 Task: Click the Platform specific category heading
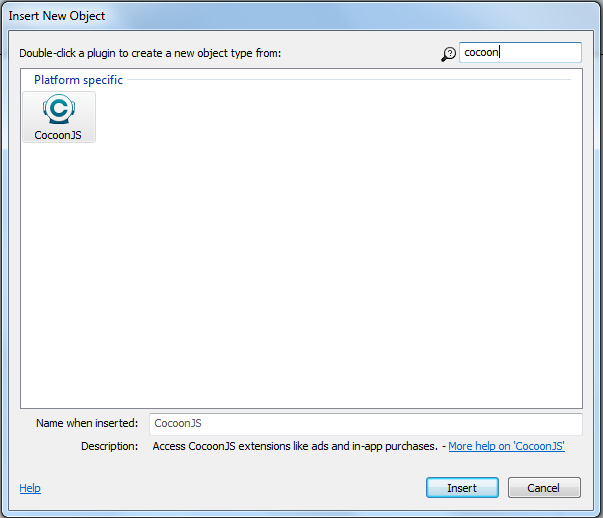coord(78,80)
